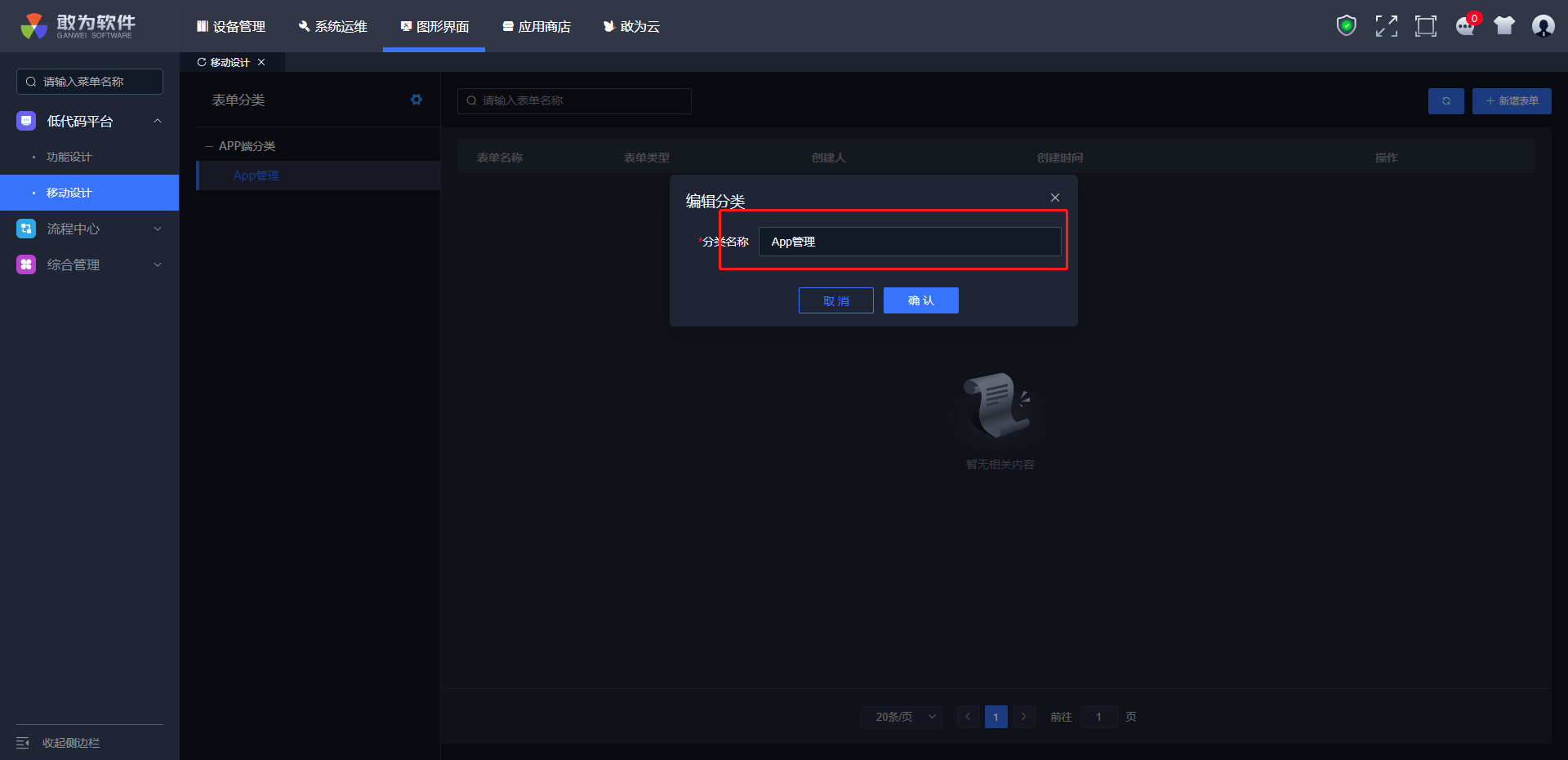Click the previous page arrow
Screen dimensions: 1568x760
click(x=968, y=717)
